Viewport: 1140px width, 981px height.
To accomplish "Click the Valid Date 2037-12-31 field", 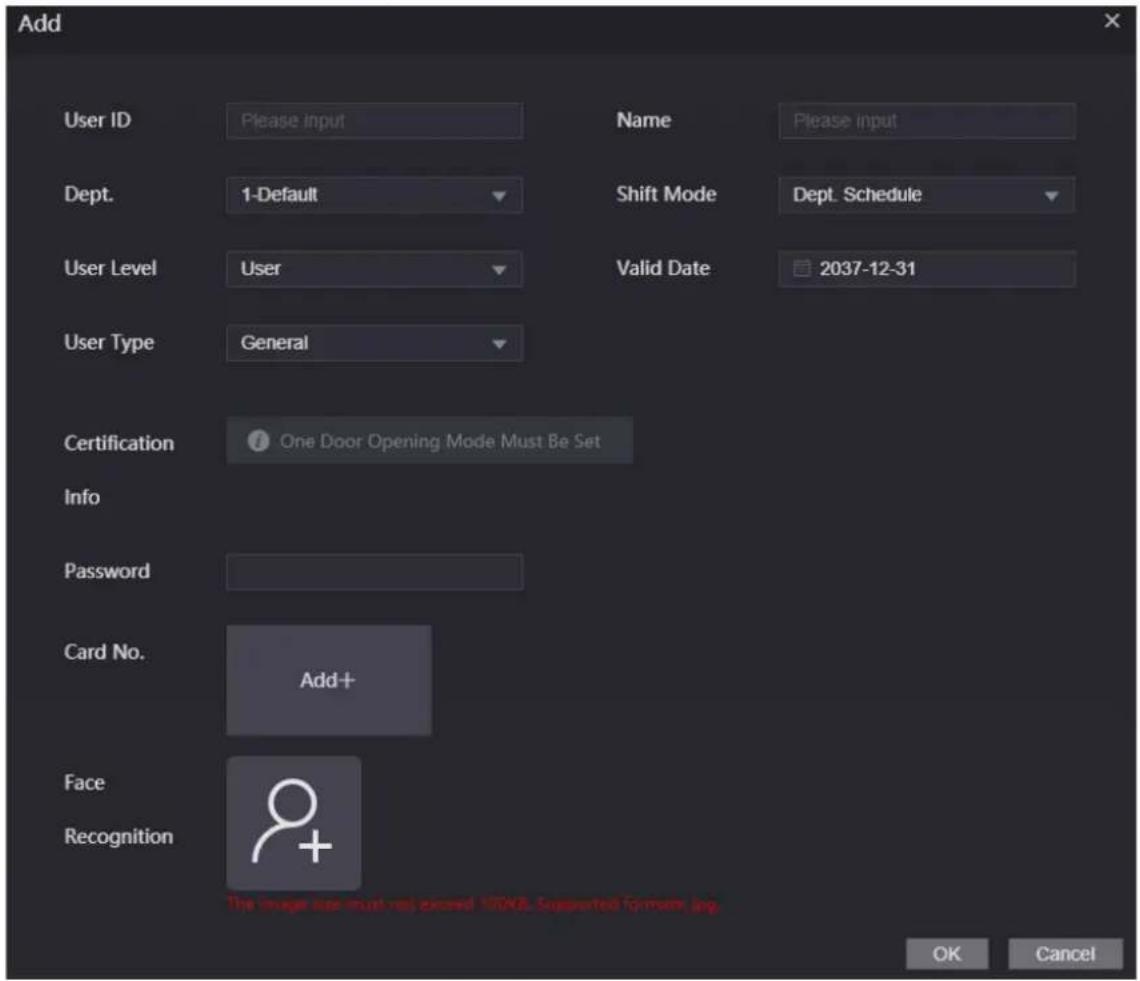I will [926, 269].
